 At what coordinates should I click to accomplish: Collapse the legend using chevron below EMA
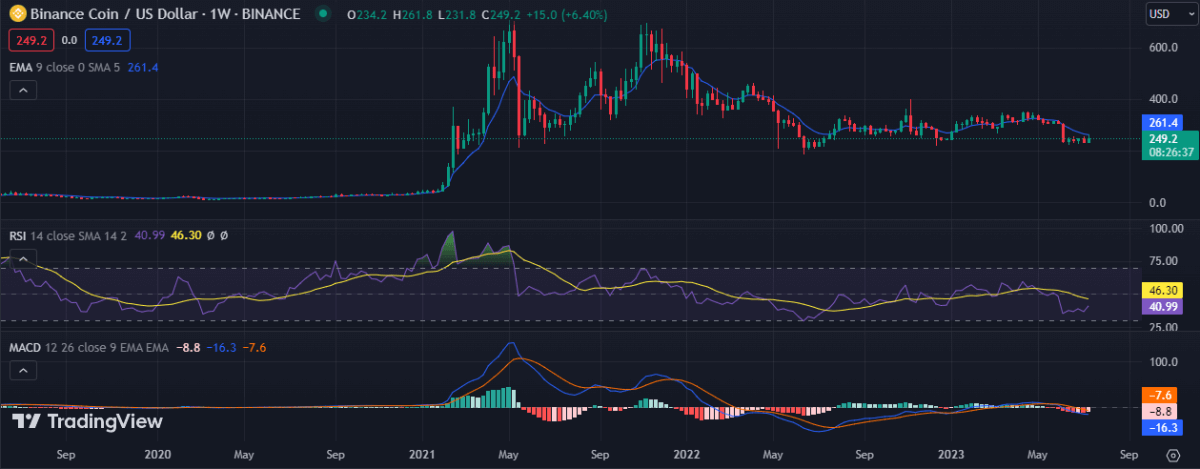[23, 90]
